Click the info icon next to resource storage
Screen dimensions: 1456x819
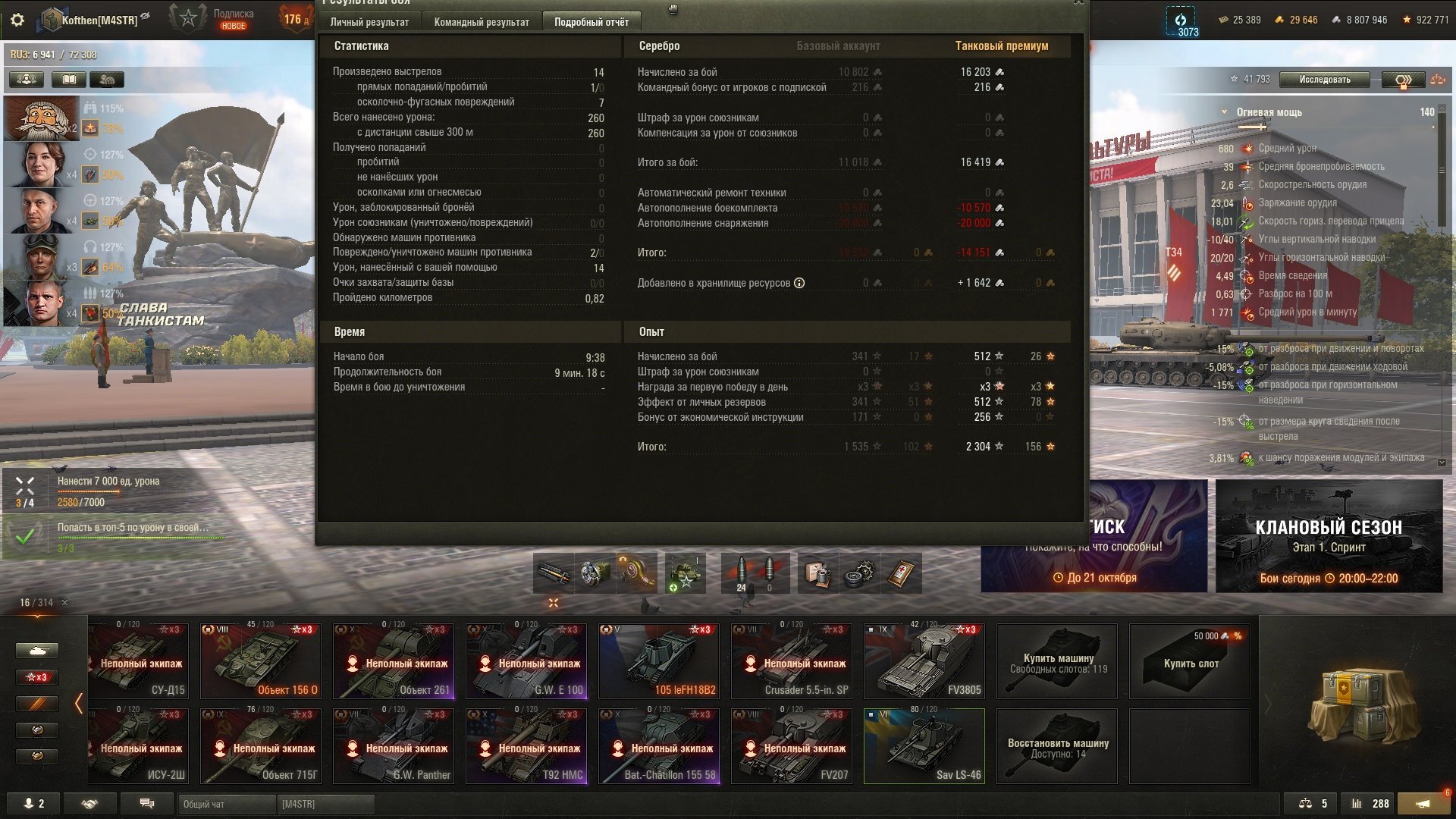[799, 283]
